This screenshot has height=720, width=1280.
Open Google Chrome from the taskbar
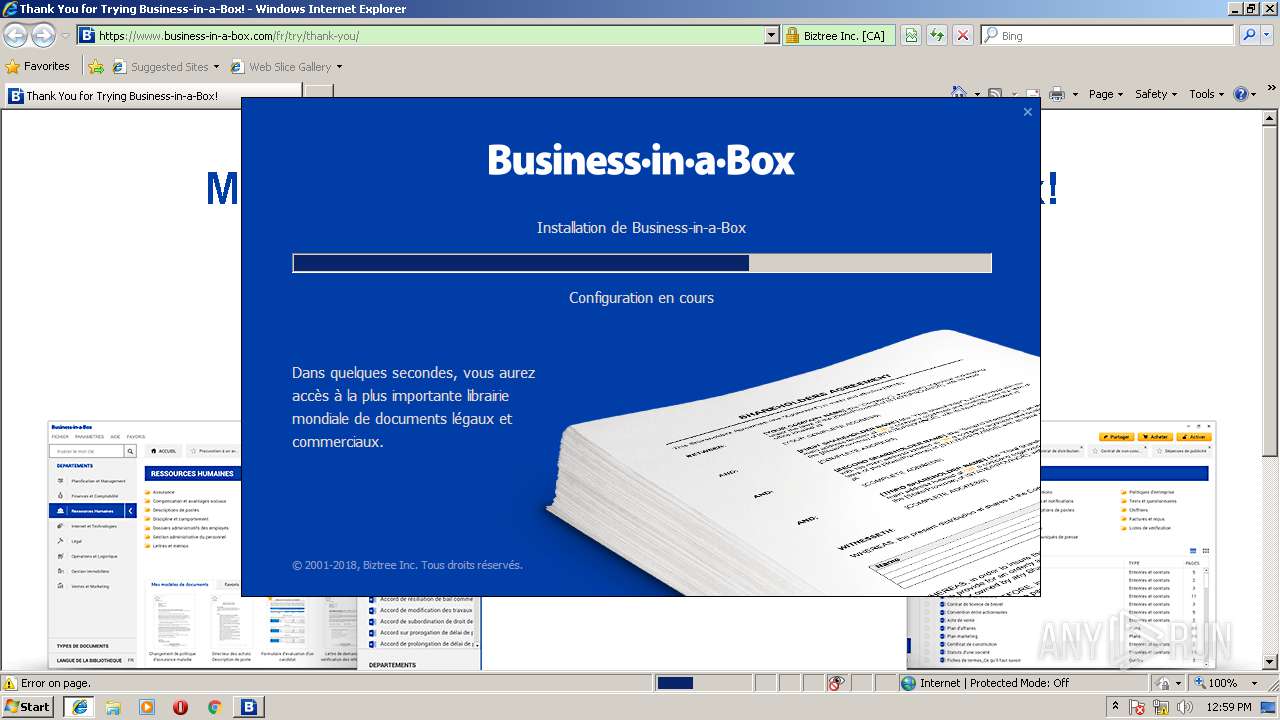(x=214, y=707)
